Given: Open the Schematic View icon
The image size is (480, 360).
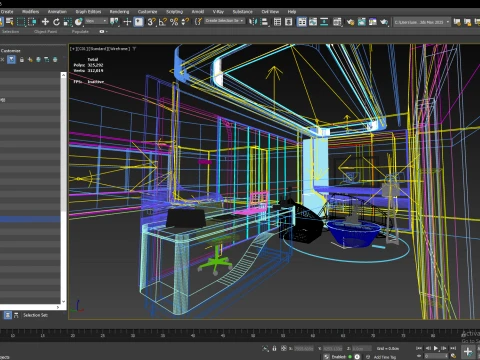Looking at the screenshot, I should click(x=324, y=22).
